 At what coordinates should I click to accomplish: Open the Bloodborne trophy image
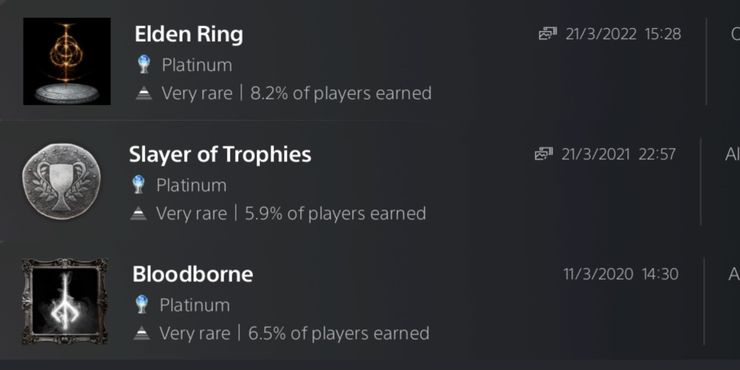point(65,301)
